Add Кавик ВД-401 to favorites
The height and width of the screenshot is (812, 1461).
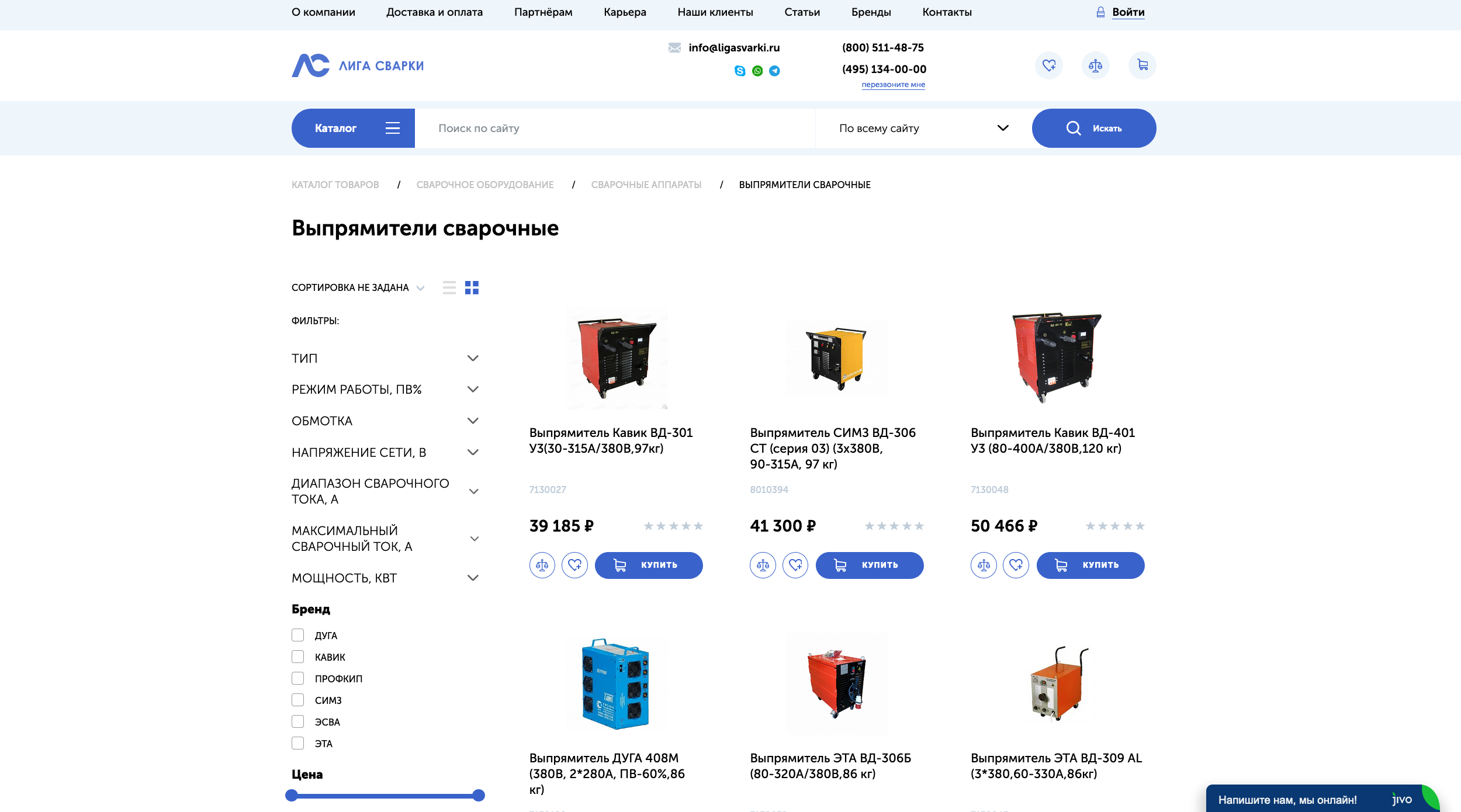1016,565
